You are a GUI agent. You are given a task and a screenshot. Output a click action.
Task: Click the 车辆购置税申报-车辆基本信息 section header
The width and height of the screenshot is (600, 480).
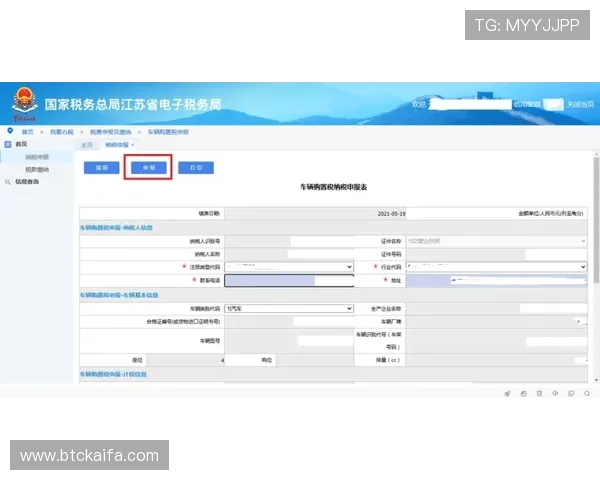tap(119, 295)
